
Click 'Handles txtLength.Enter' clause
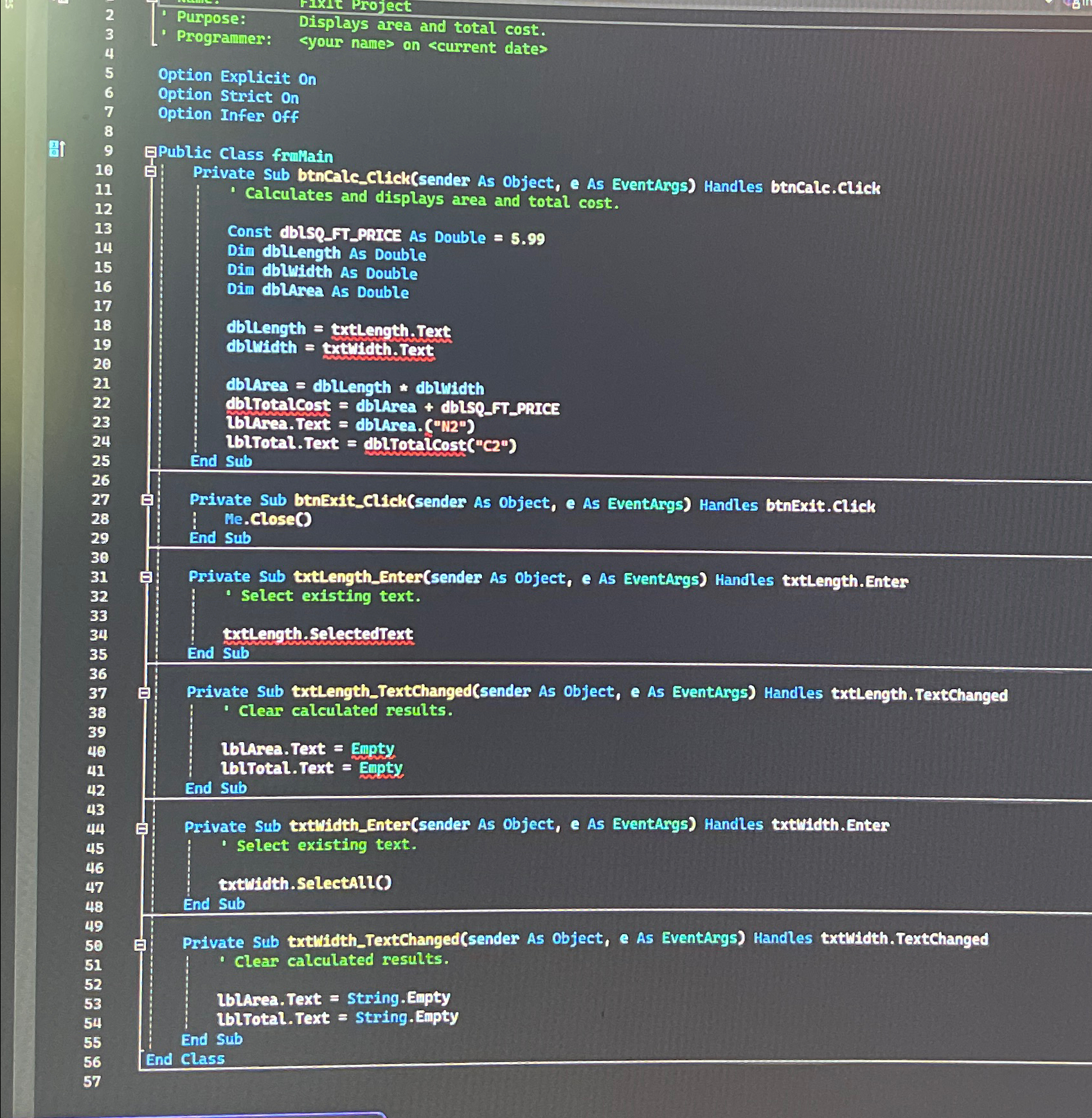click(x=812, y=581)
